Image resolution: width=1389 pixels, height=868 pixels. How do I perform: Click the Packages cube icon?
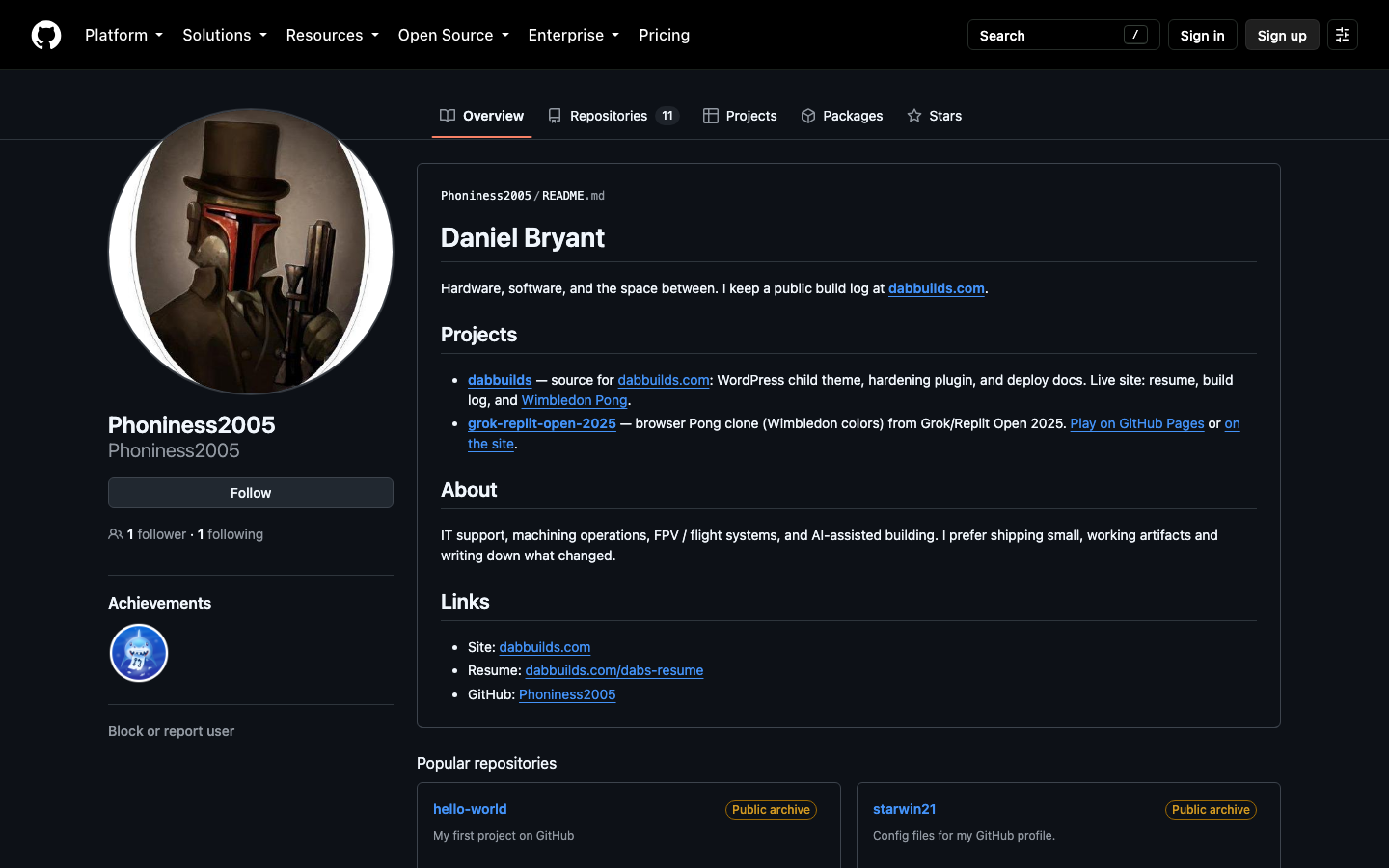click(x=808, y=116)
